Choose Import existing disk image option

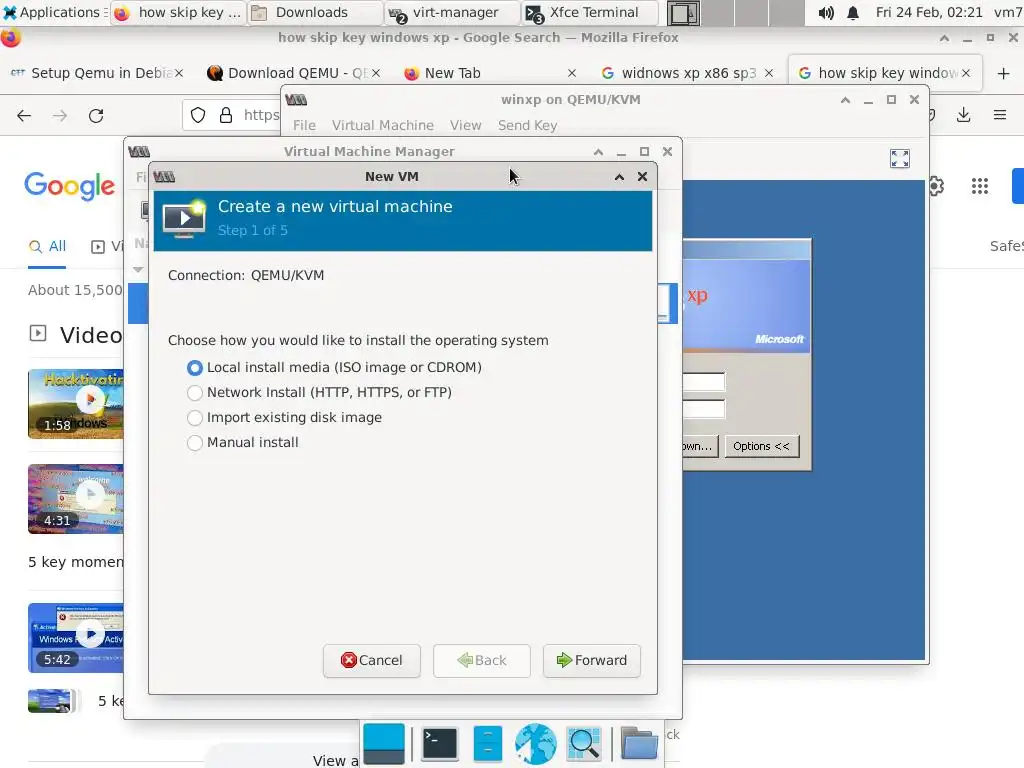pos(195,418)
